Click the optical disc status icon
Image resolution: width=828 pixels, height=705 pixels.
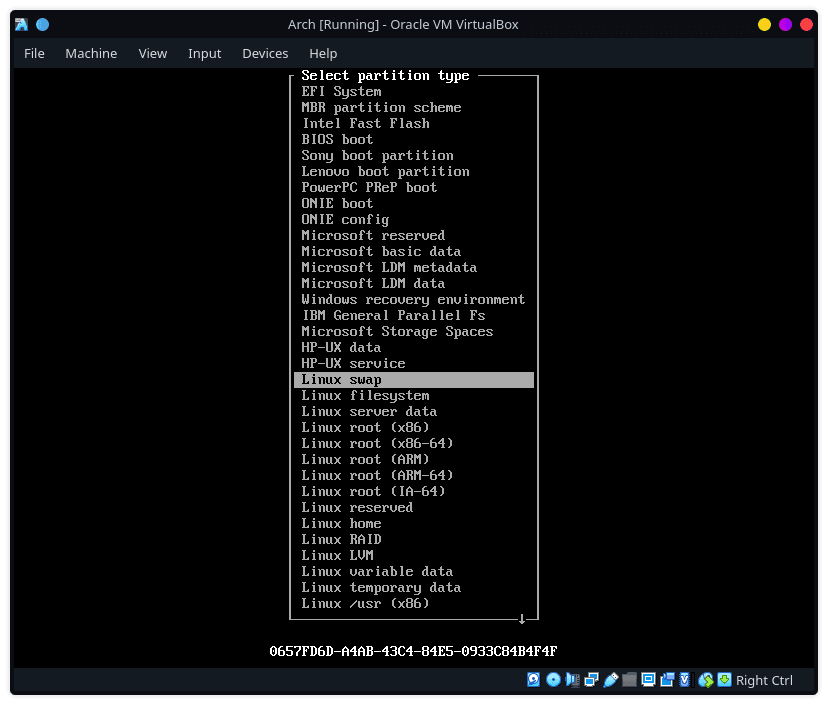pos(553,680)
